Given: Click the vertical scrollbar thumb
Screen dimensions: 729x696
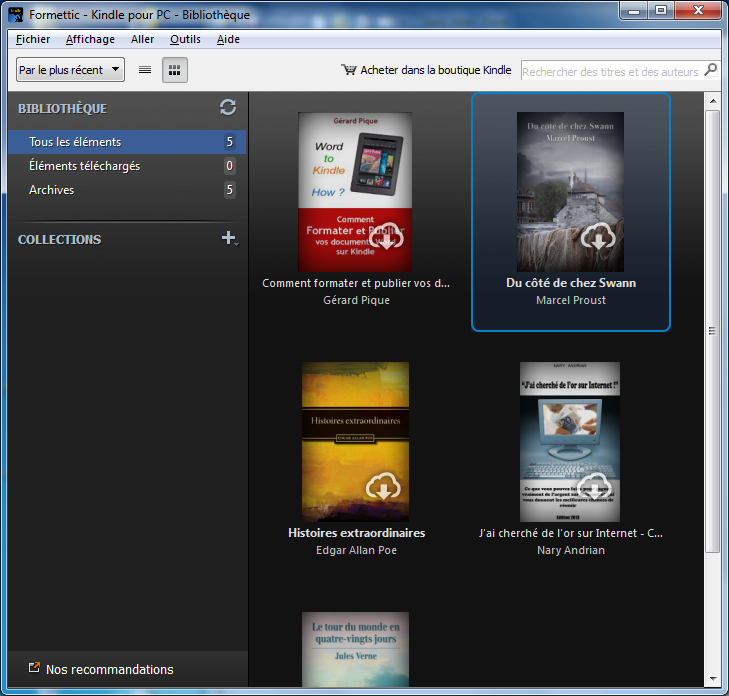Looking at the screenshot, I should click(712, 331).
